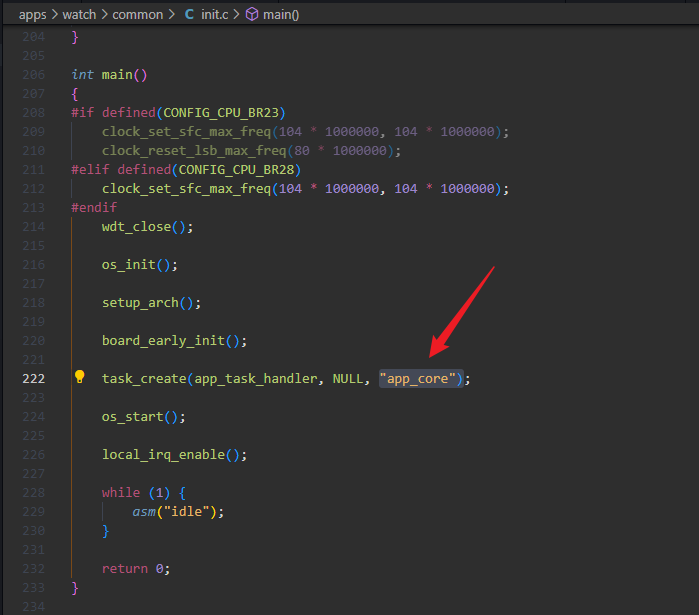Click the 'return 0;' statement
Viewport: 699px width, 615px height.
(136, 569)
